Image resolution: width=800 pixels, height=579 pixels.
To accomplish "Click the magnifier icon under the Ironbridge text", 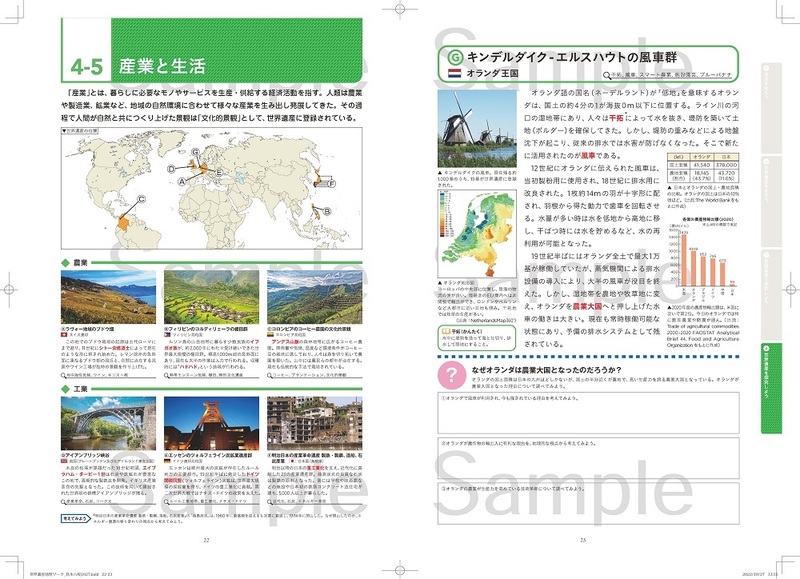I will pyautogui.click(x=63, y=501).
